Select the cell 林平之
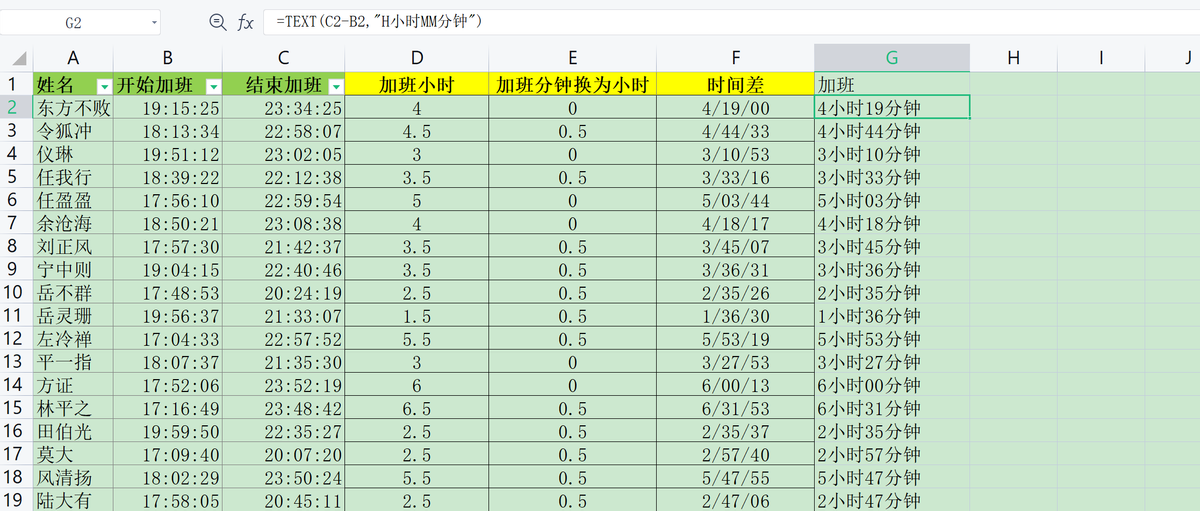The height and width of the screenshot is (511, 1200). 73,408
